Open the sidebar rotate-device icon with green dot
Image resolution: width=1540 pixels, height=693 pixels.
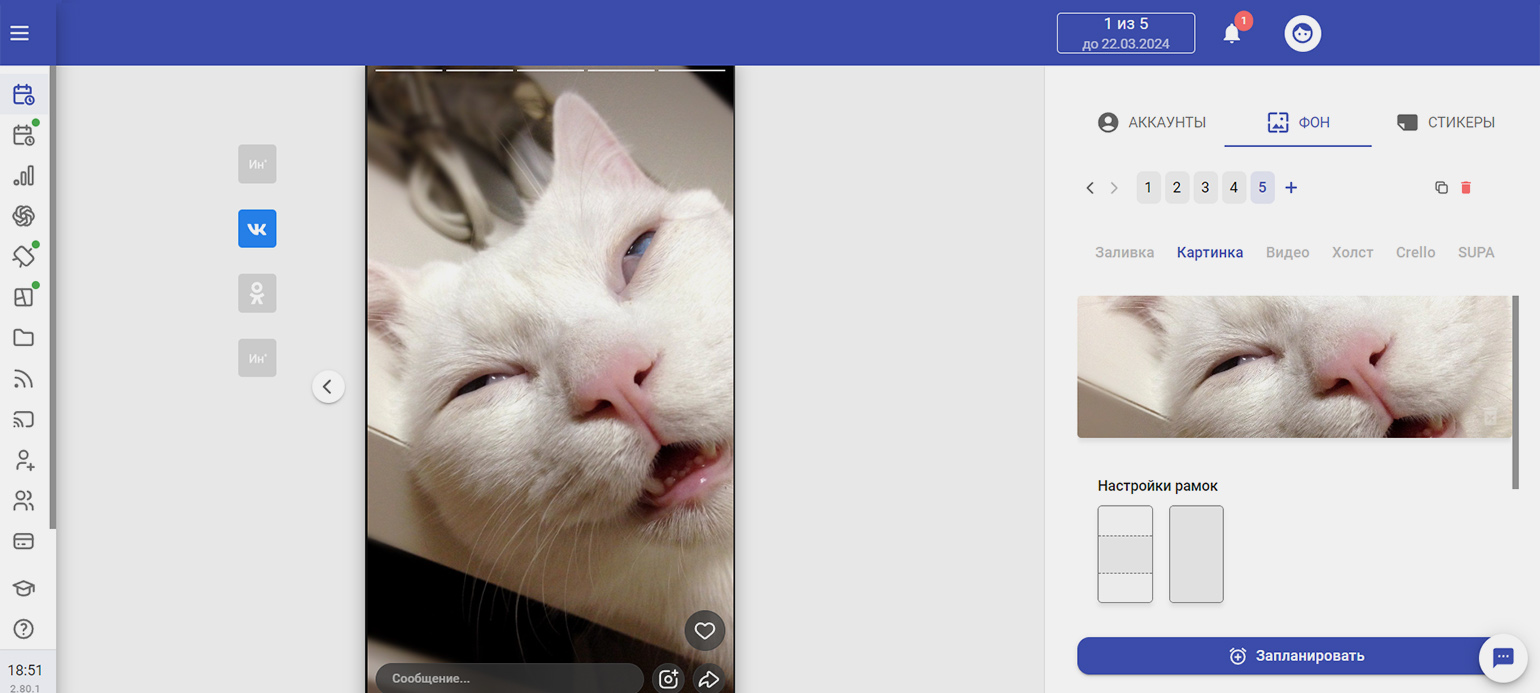click(24, 256)
